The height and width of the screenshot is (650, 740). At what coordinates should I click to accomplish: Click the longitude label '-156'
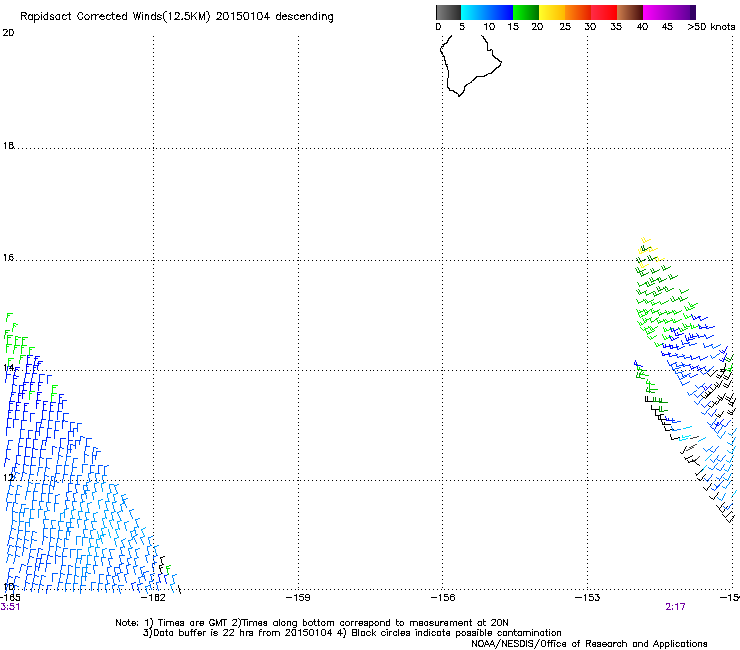(x=443, y=598)
